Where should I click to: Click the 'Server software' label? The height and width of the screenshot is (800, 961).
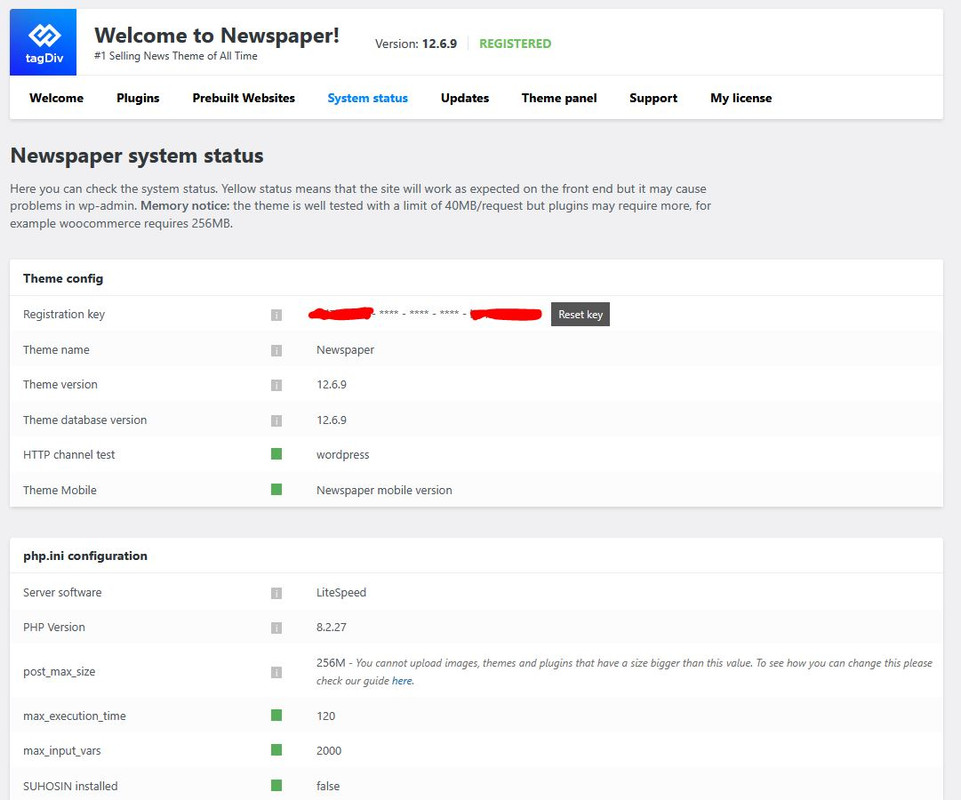pos(62,593)
